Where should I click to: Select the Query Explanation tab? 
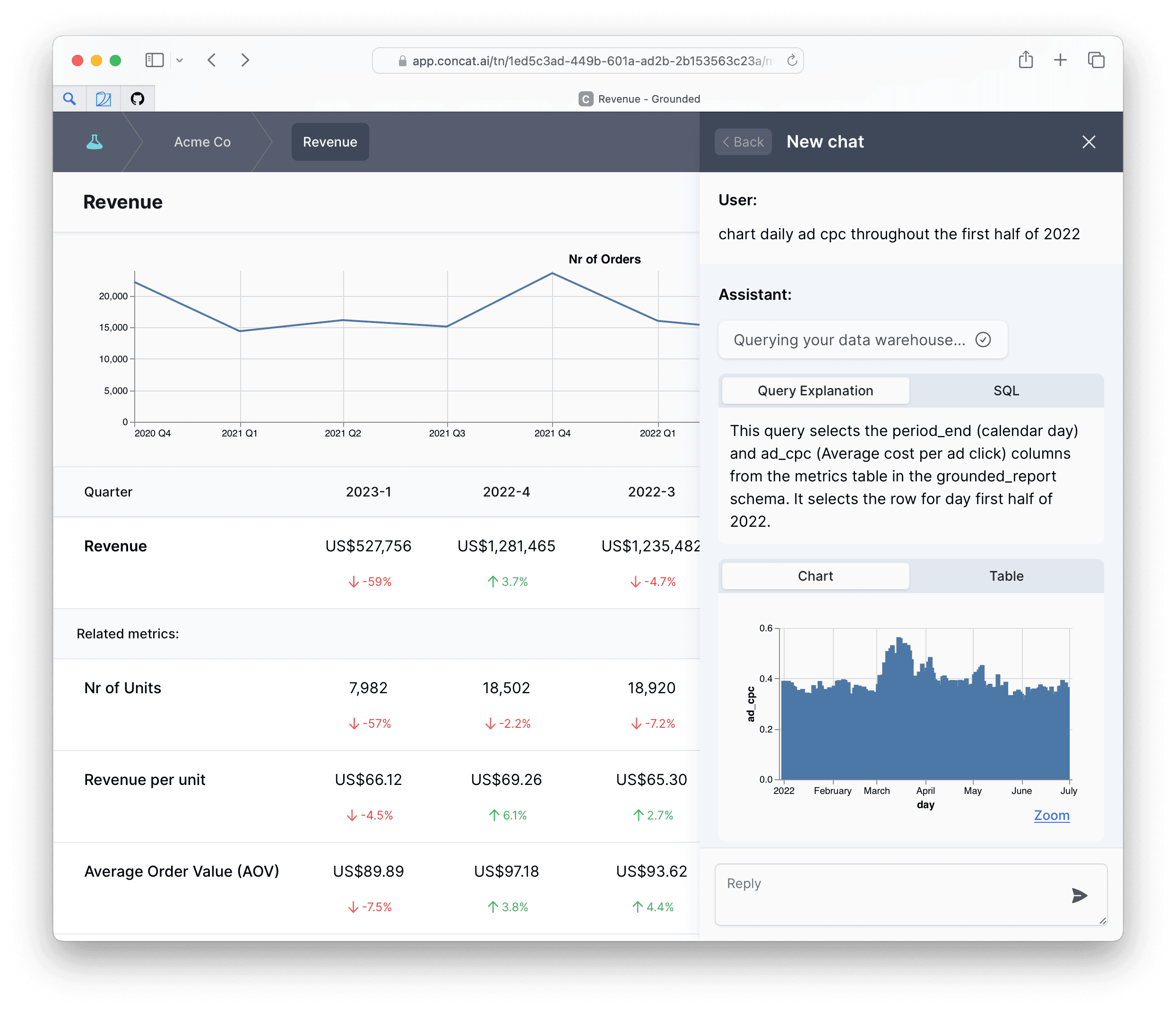pos(815,391)
